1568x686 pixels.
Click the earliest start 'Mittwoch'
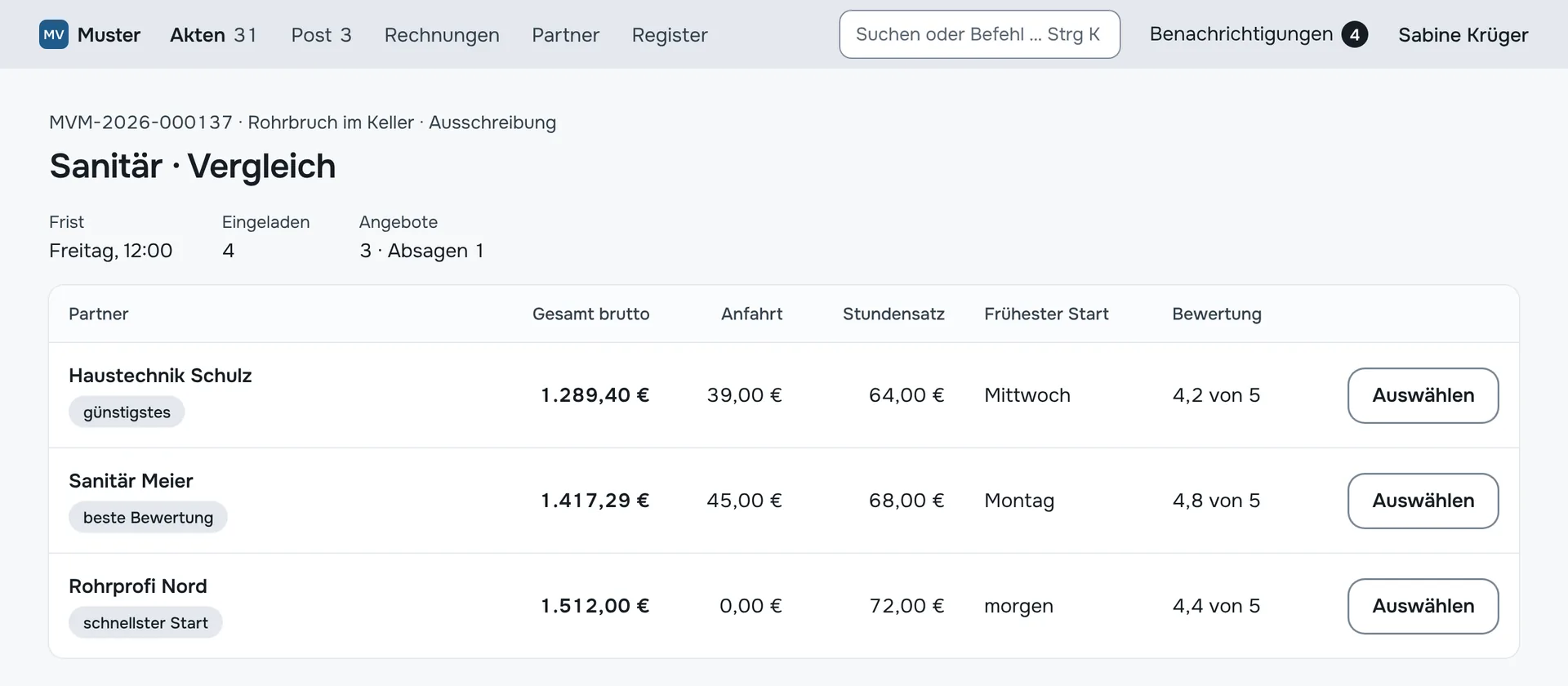pyautogui.click(x=1027, y=395)
